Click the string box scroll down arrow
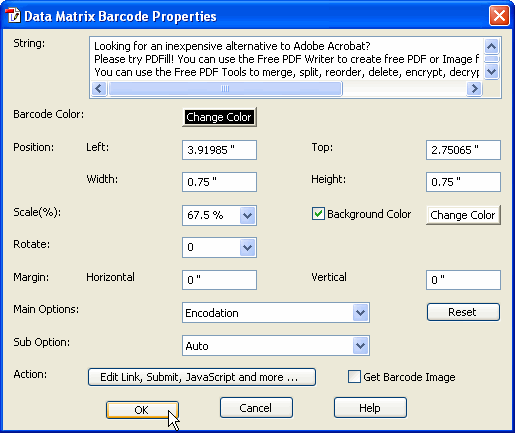Image resolution: width=515 pixels, height=433 pixels. click(491, 71)
